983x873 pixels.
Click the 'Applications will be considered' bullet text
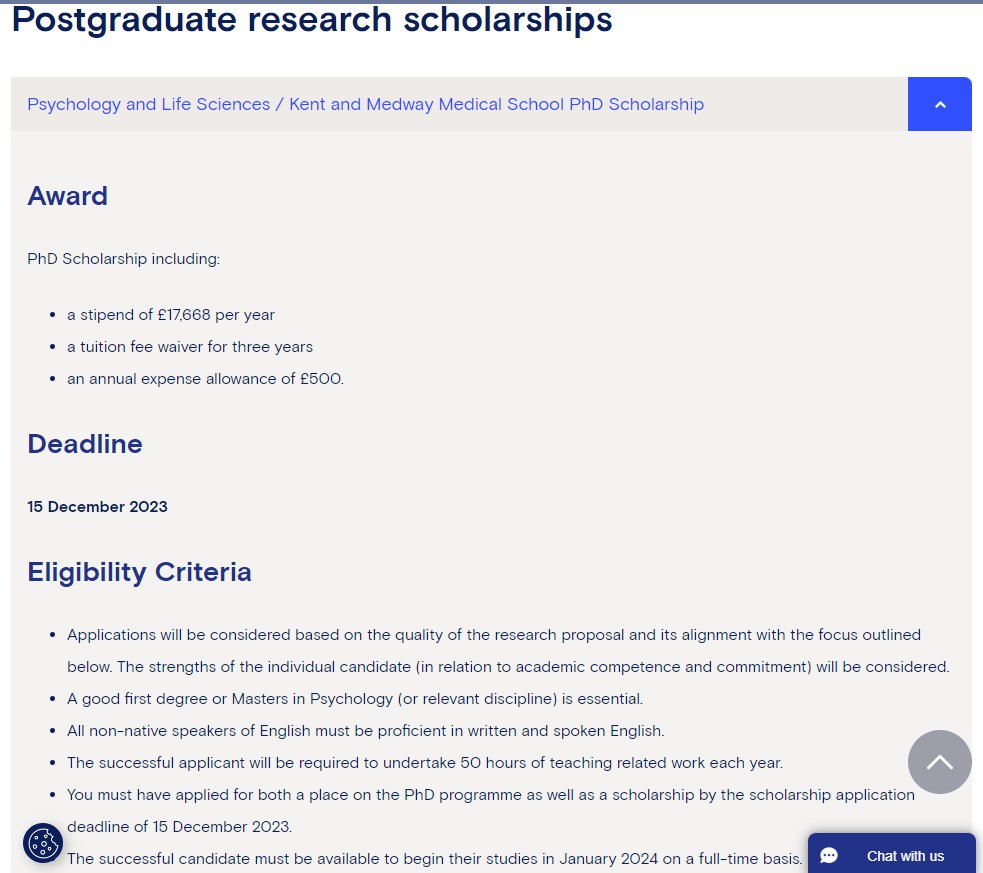pos(508,651)
